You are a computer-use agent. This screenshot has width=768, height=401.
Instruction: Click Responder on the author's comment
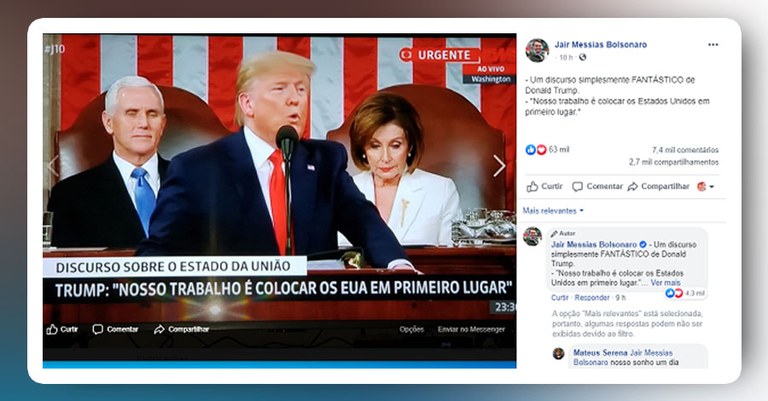592,298
